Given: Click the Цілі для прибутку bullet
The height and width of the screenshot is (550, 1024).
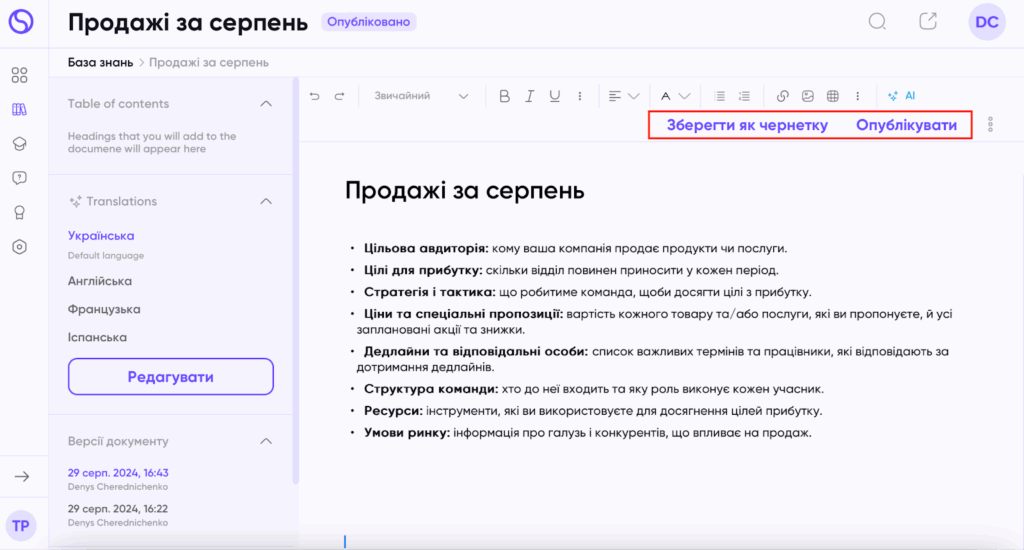Looking at the screenshot, I should click(x=571, y=270).
